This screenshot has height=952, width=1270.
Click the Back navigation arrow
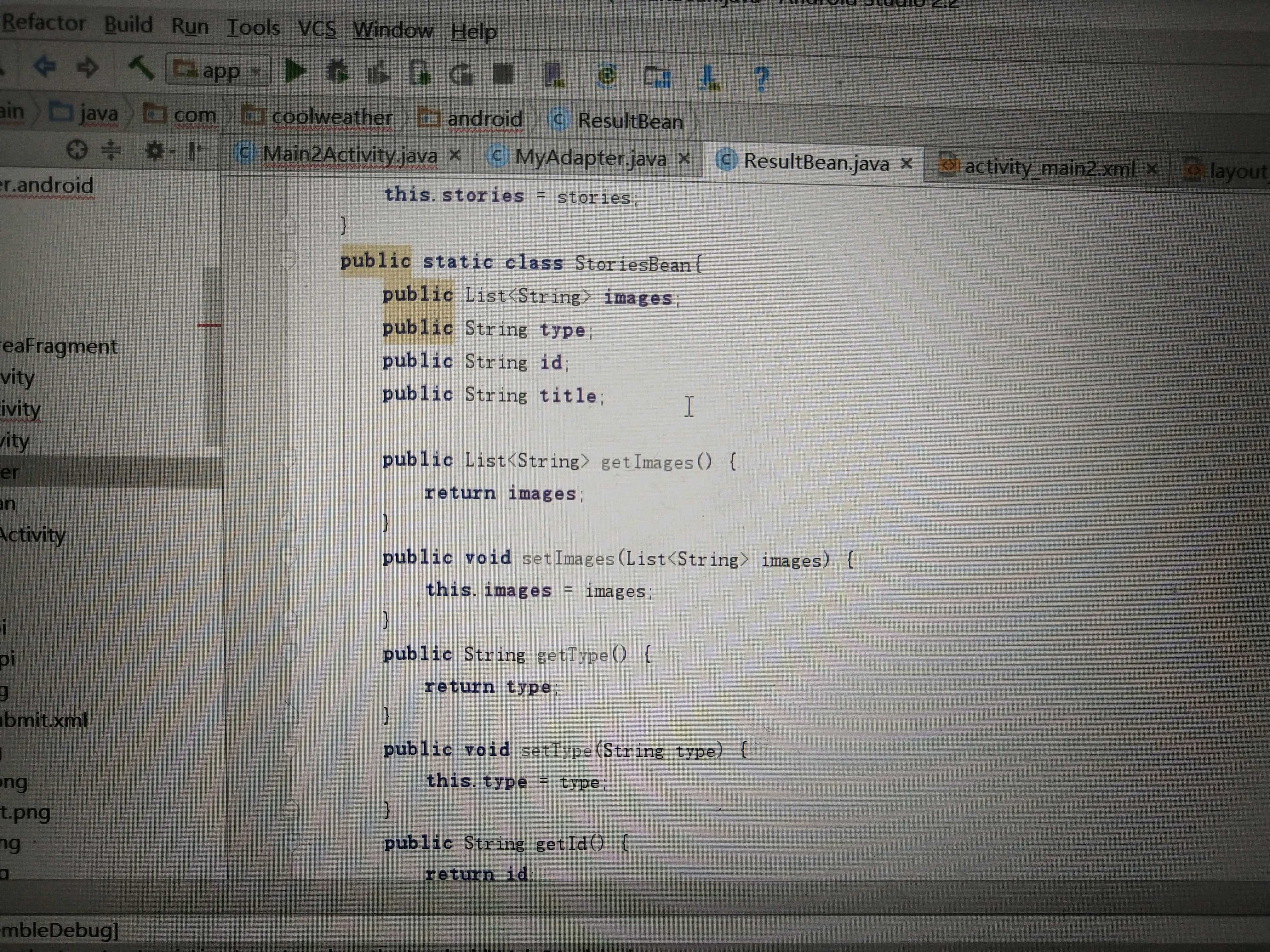point(45,67)
